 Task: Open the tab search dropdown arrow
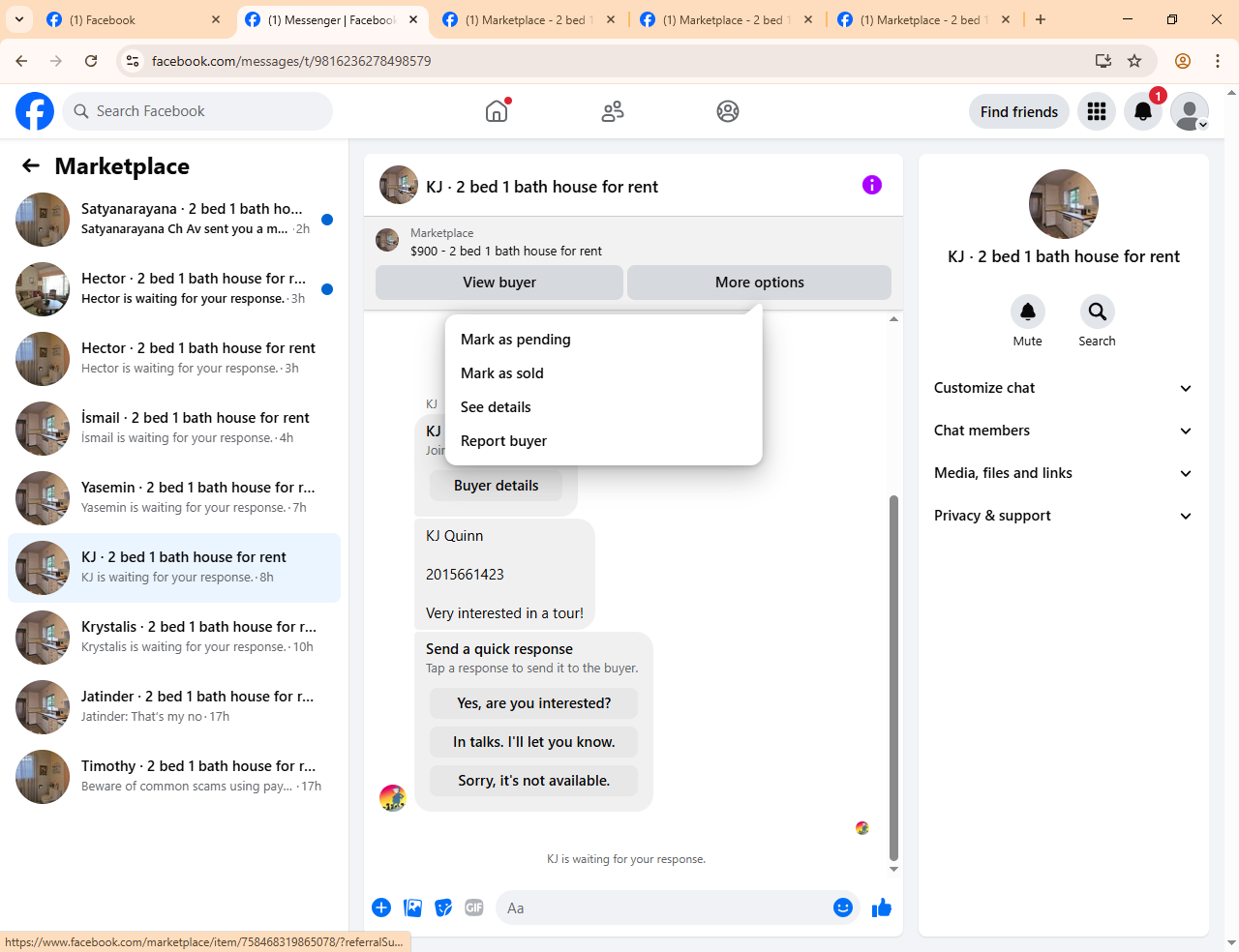(19, 19)
